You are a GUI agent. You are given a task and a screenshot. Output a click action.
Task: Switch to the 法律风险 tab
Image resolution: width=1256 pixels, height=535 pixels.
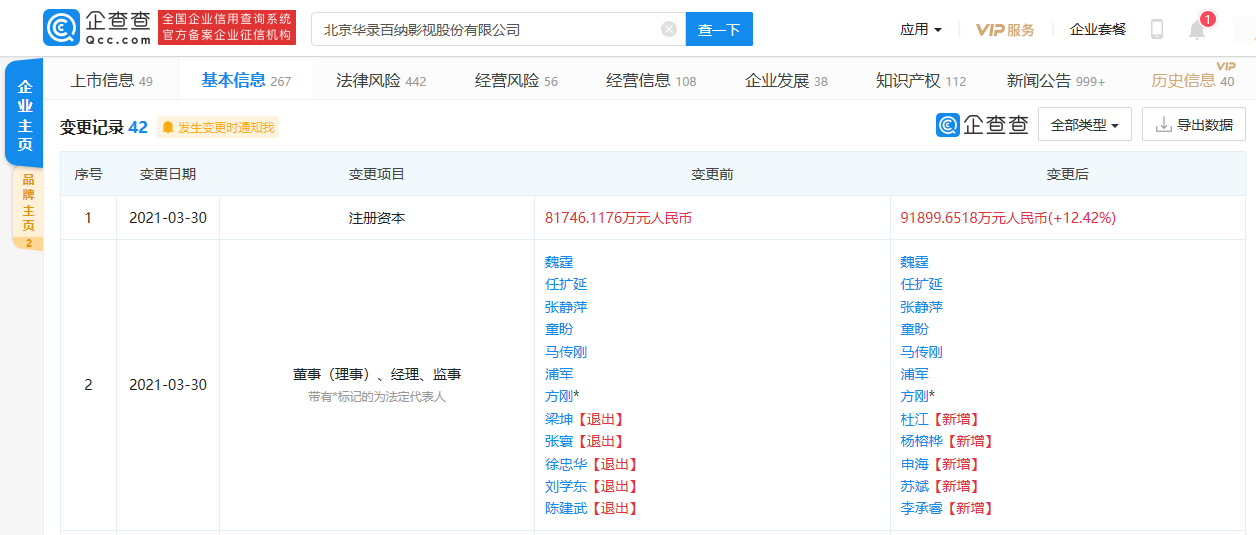tap(381, 81)
